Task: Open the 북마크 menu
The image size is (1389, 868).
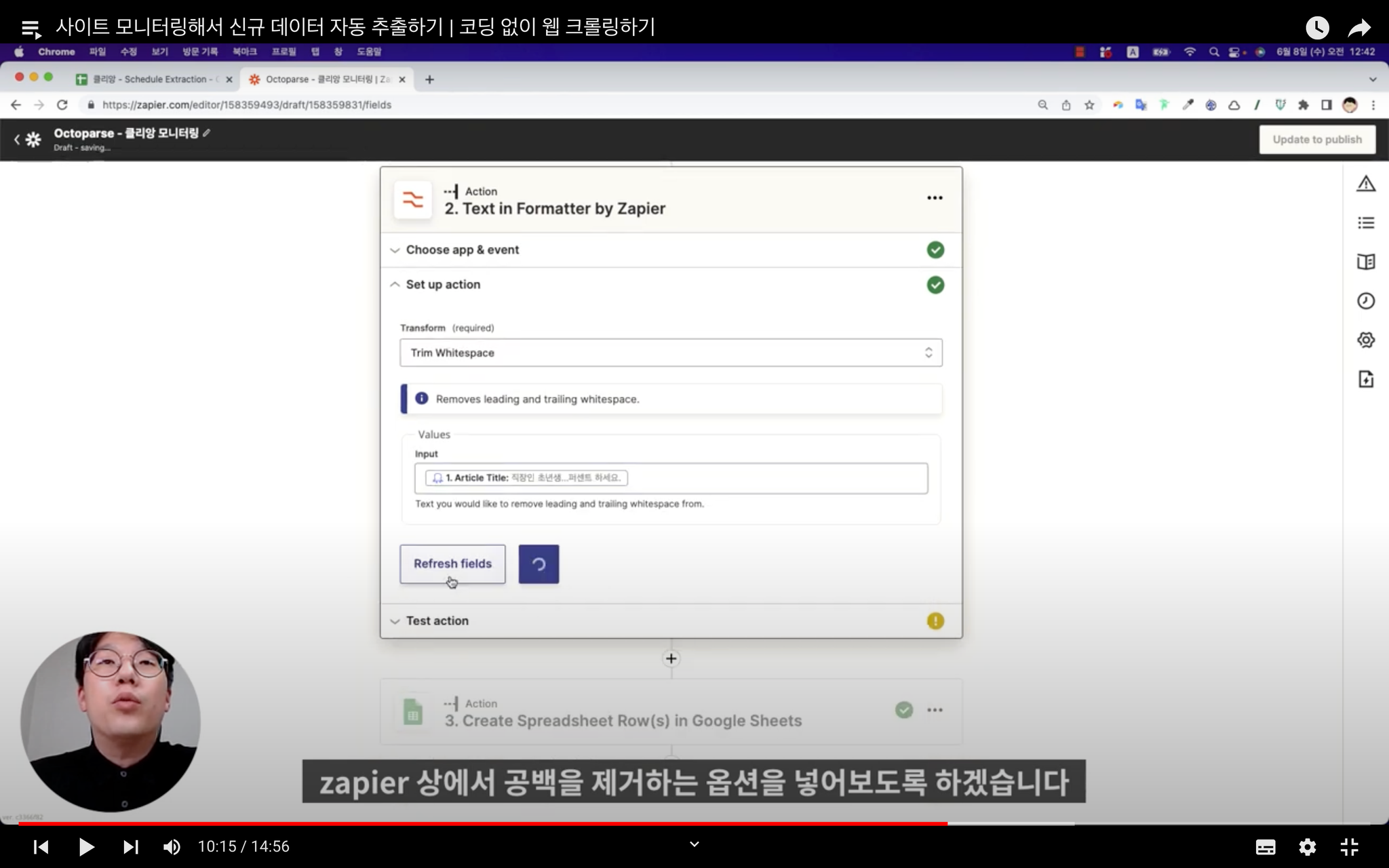Action: coord(244,52)
